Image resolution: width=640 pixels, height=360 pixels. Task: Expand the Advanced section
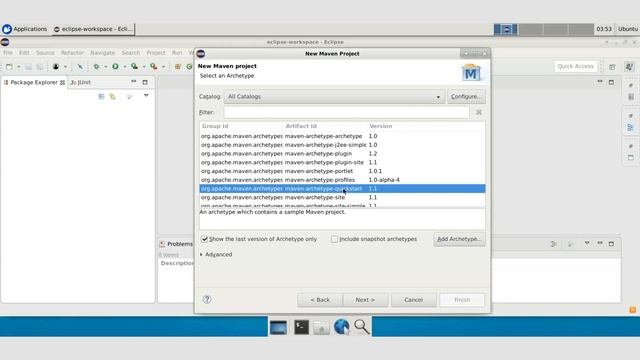[201, 254]
